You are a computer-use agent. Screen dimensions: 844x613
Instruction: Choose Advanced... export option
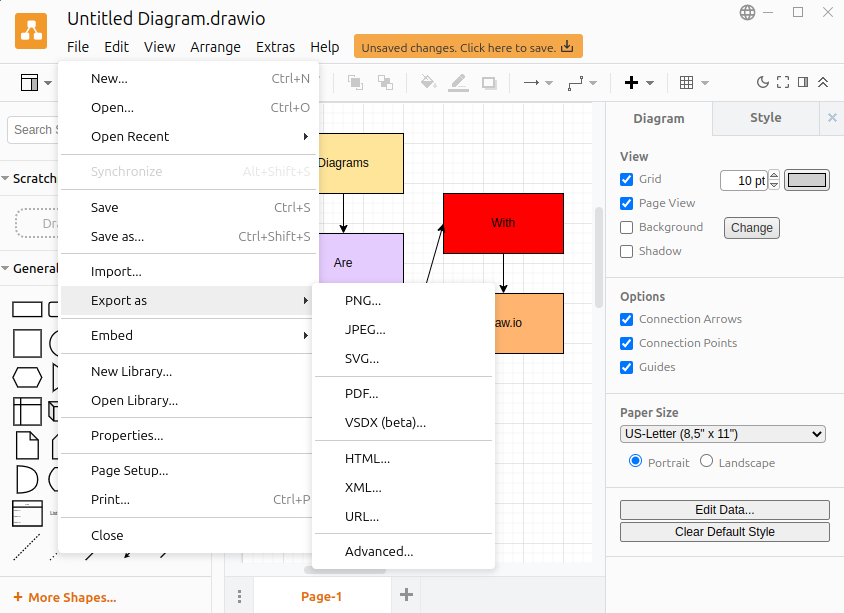point(403,551)
